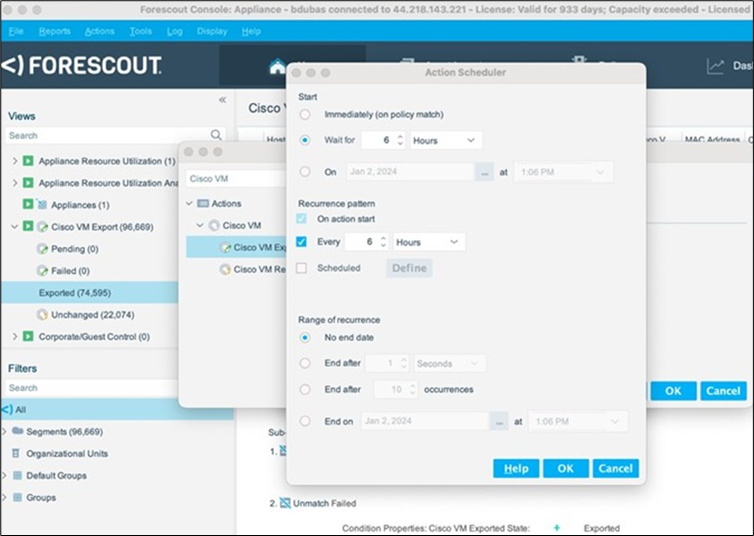Select the Start On date radio button
Viewport: 754px width, 536px height.
[305, 172]
